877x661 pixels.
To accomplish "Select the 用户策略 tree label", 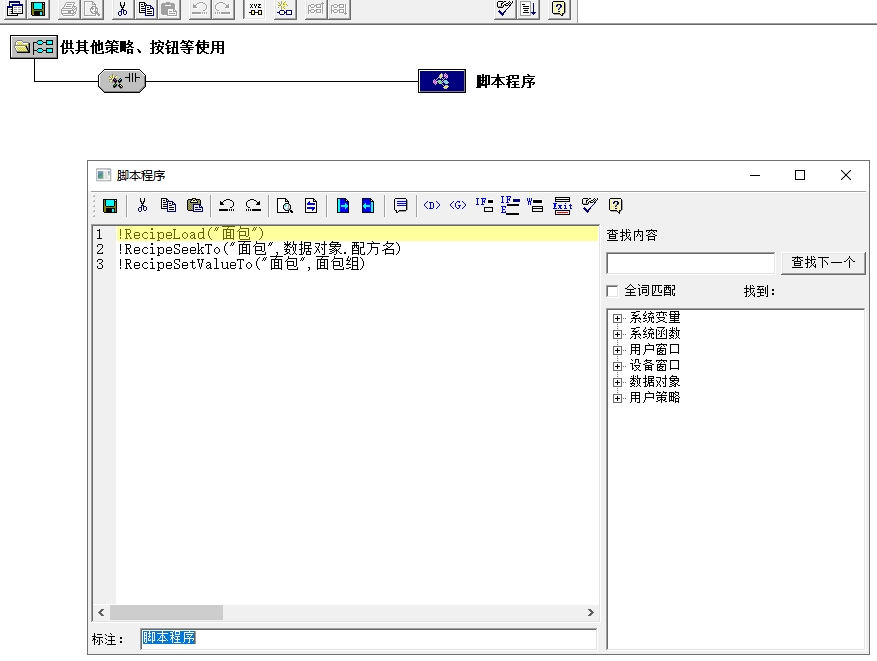I will pyautogui.click(x=655, y=398).
